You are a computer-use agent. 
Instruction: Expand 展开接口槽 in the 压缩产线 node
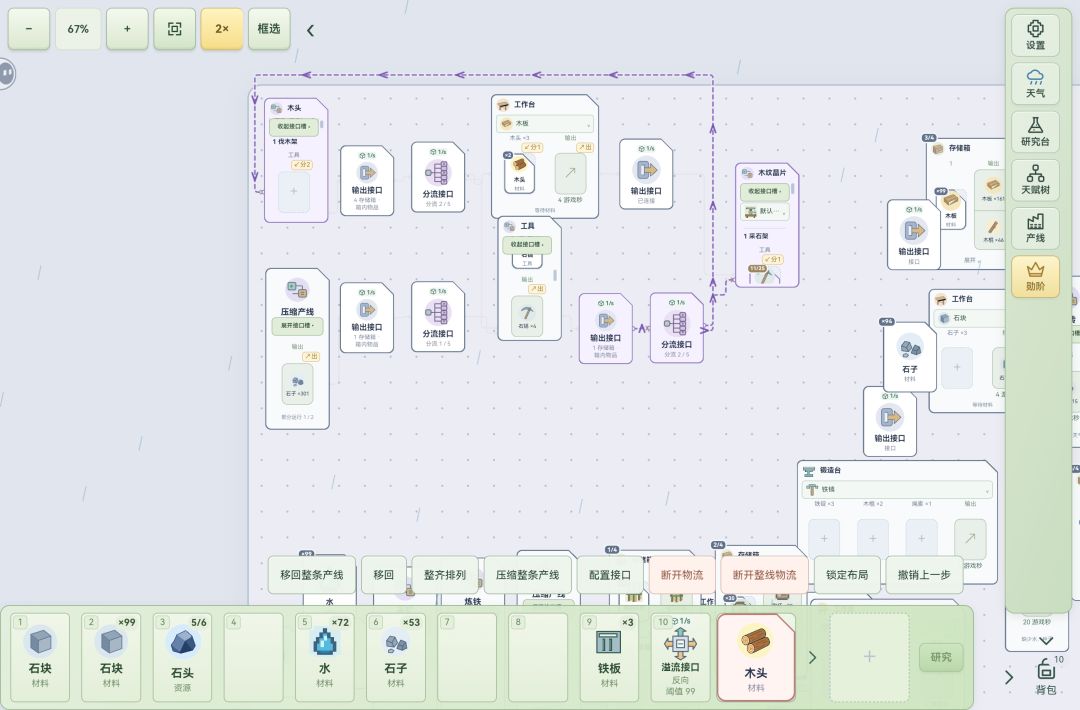297,326
